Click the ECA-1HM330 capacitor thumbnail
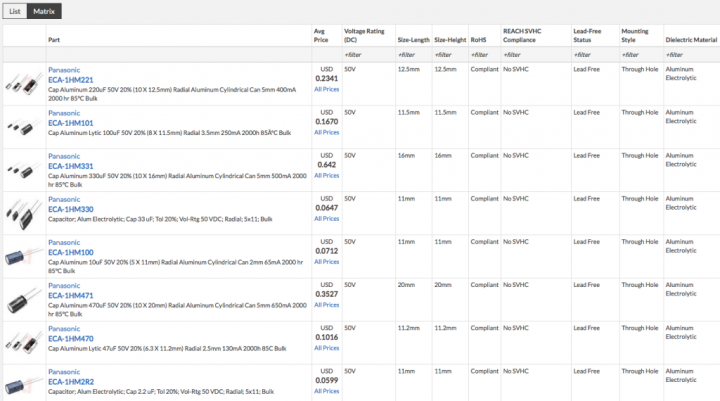Viewport: 720px width, 401px height. click(x=24, y=214)
